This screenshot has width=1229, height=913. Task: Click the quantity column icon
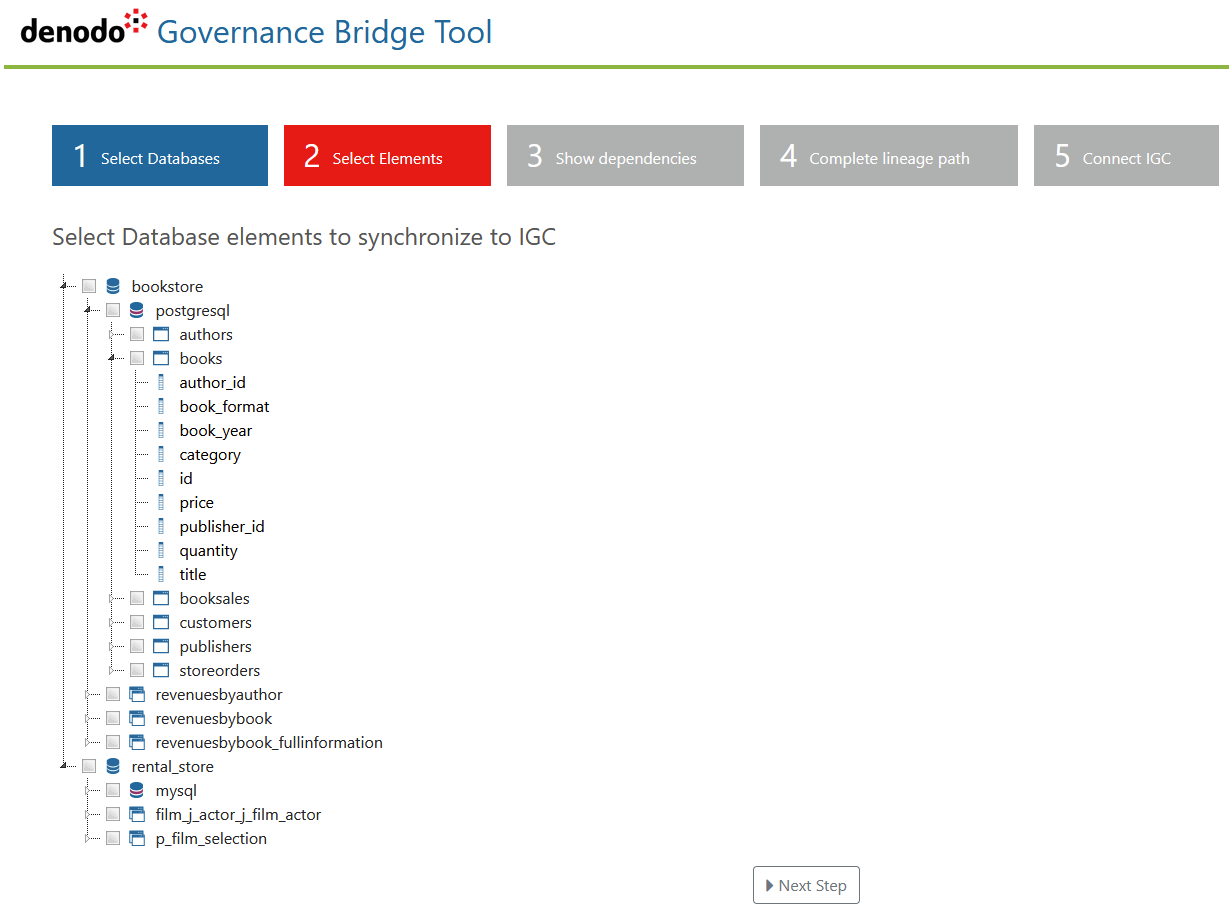(x=161, y=551)
